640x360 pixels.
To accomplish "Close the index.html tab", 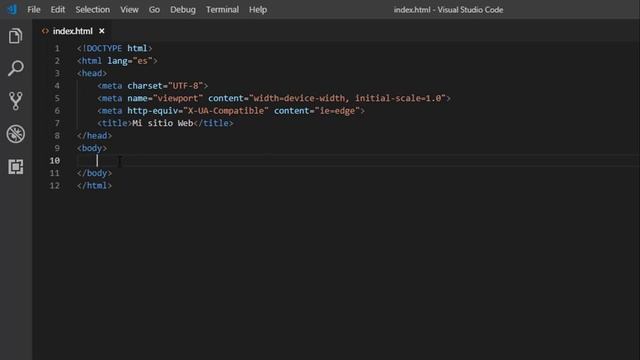I will (102, 31).
